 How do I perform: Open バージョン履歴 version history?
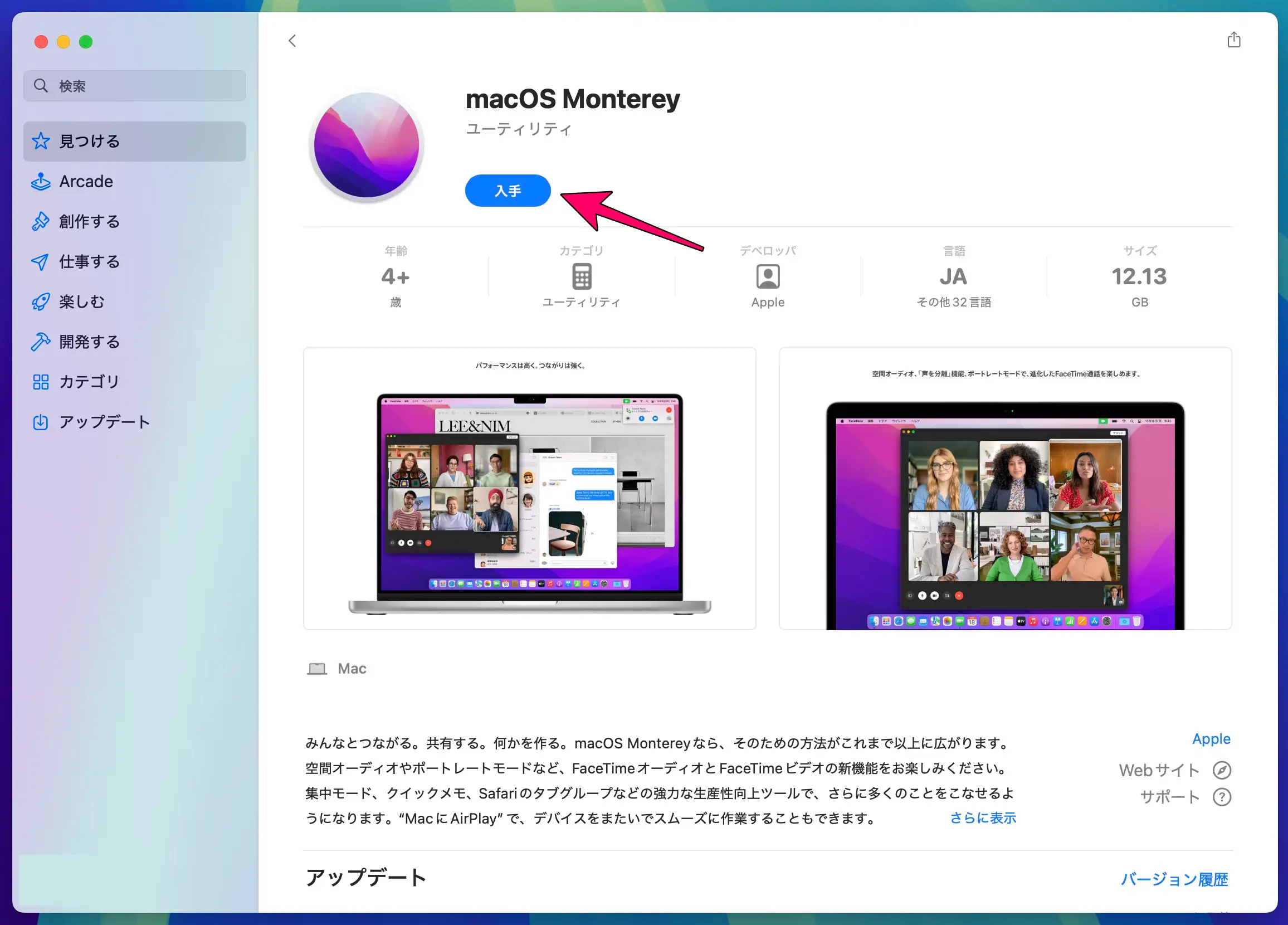point(1174,879)
